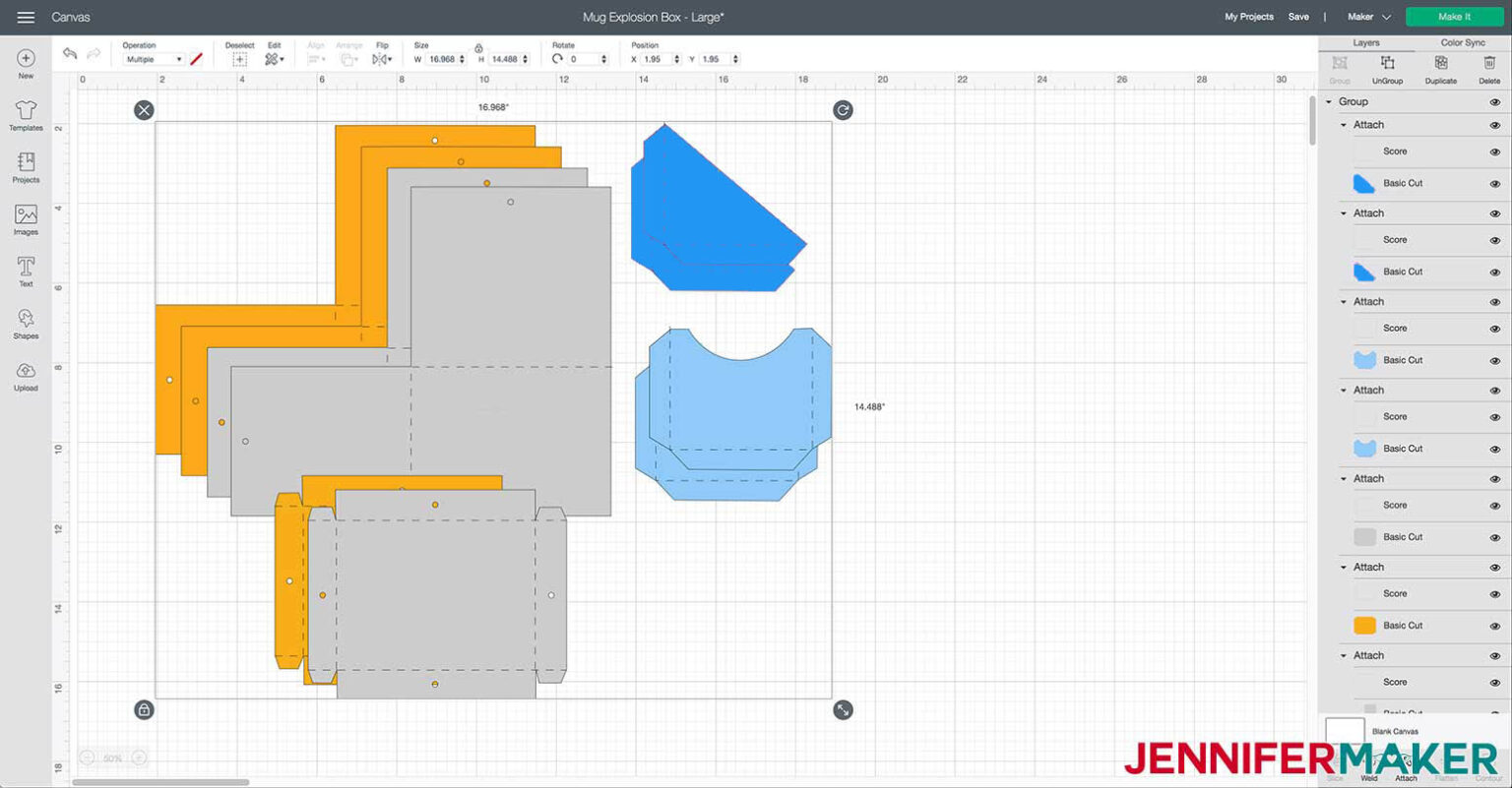
Task: Click the resize handle on selection box
Action: click(x=843, y=709)
